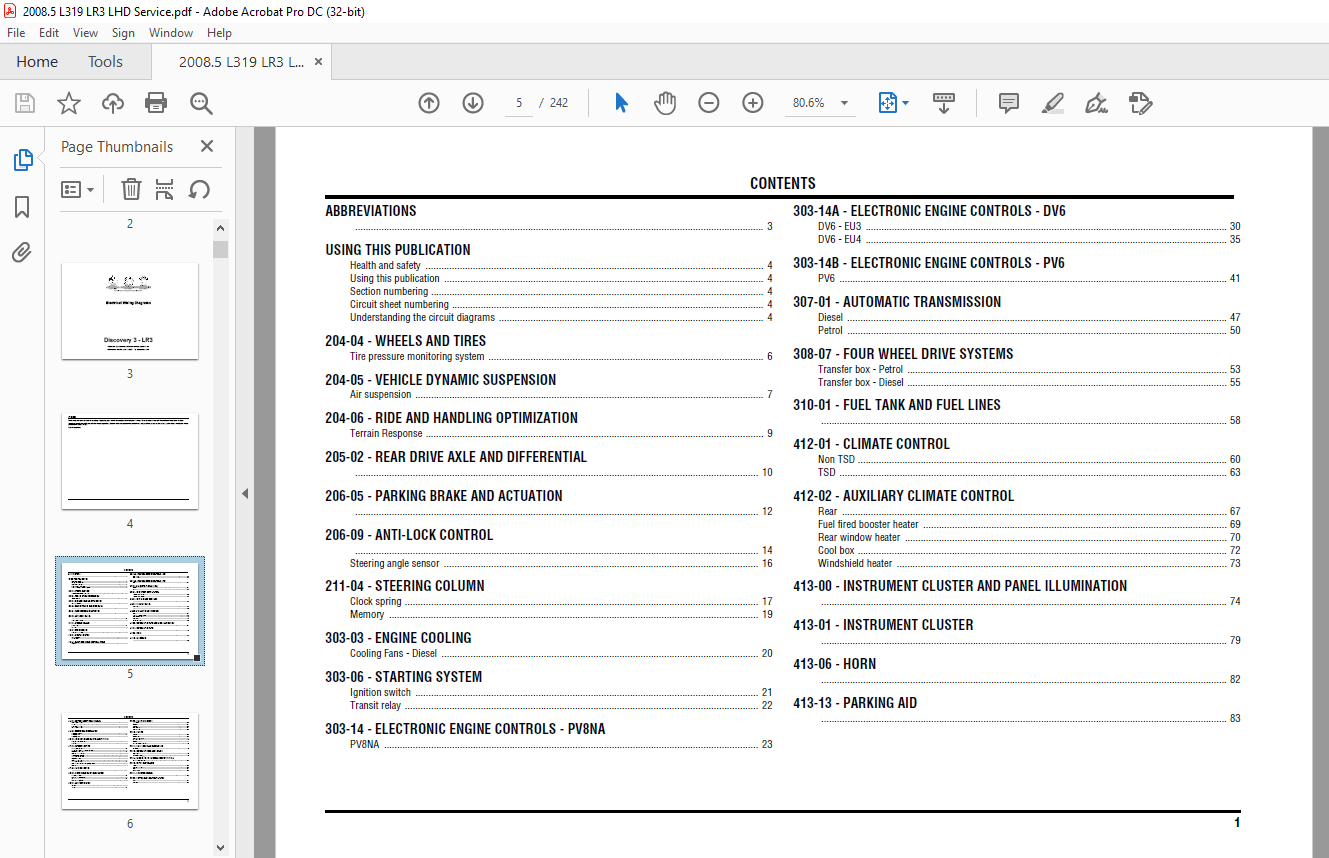Print the document with printer icon
The width and height of the screenshot is (1329, 858).
click(x=156, y=103)
